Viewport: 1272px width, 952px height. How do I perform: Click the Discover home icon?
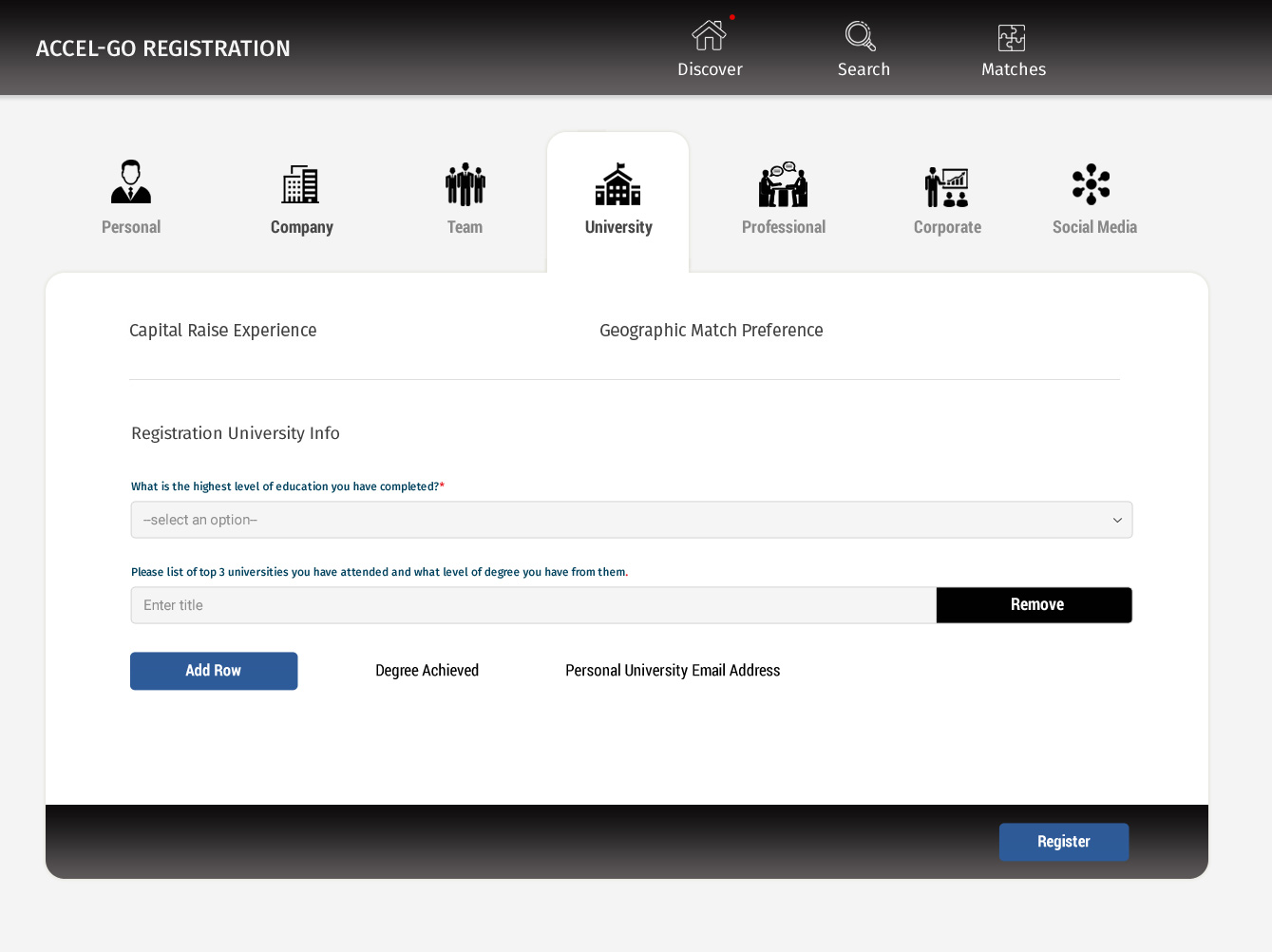(709, 36)
